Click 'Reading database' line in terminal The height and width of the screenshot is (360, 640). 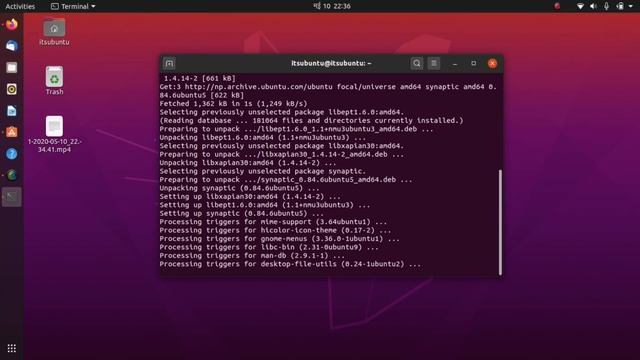coord(311,121)
